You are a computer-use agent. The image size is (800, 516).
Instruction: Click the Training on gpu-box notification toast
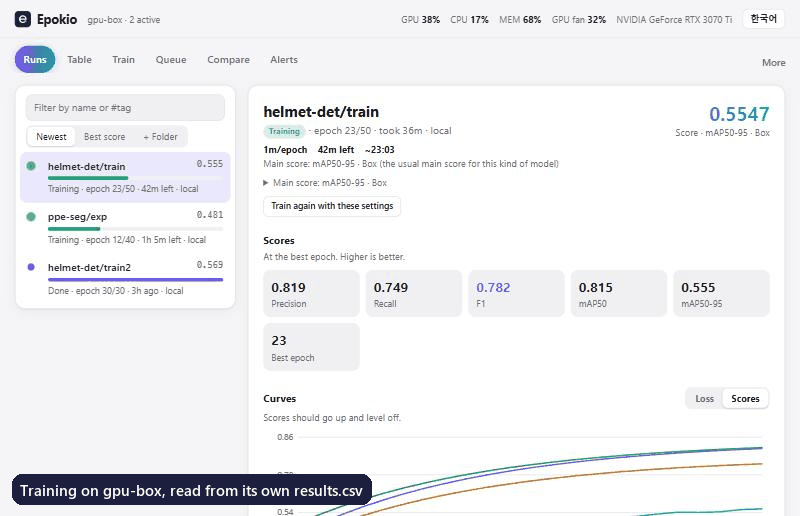(192, 490)
